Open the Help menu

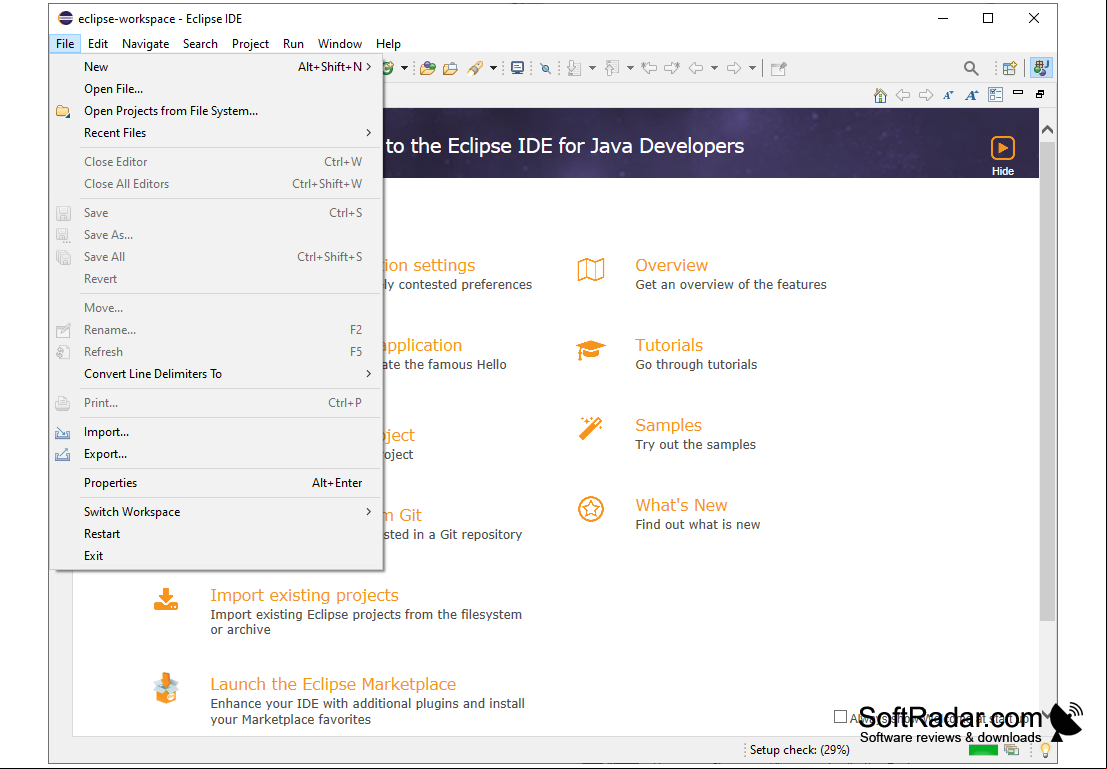[388, 44]
